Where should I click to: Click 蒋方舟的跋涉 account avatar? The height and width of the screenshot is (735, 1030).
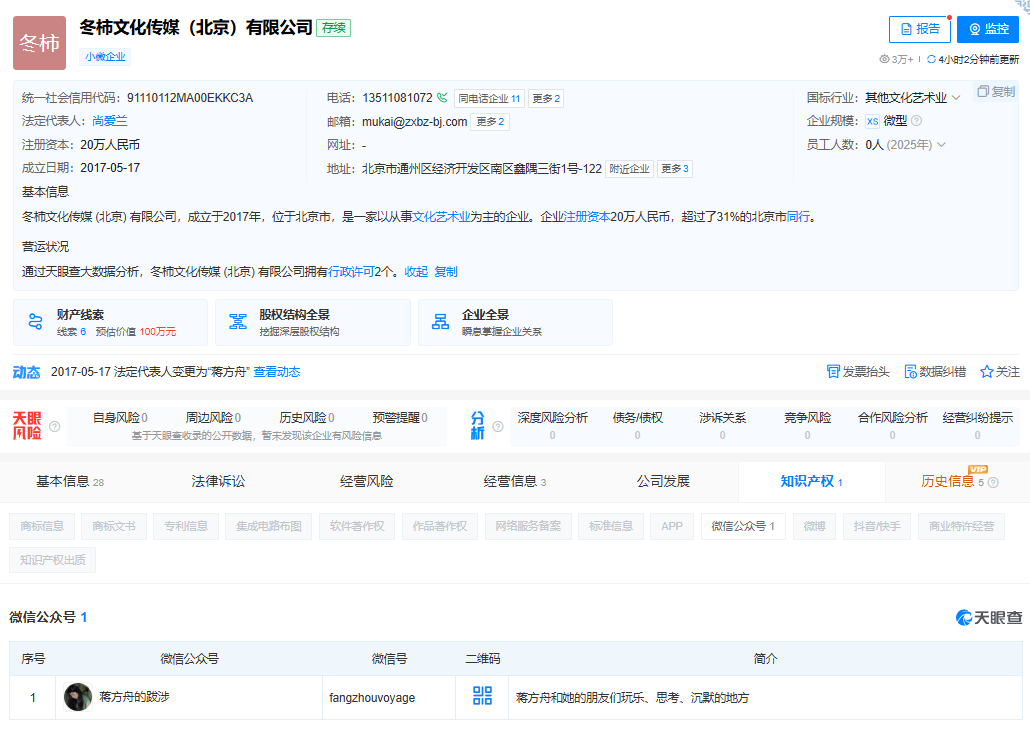pyautogui.click(x=78, y=697)
